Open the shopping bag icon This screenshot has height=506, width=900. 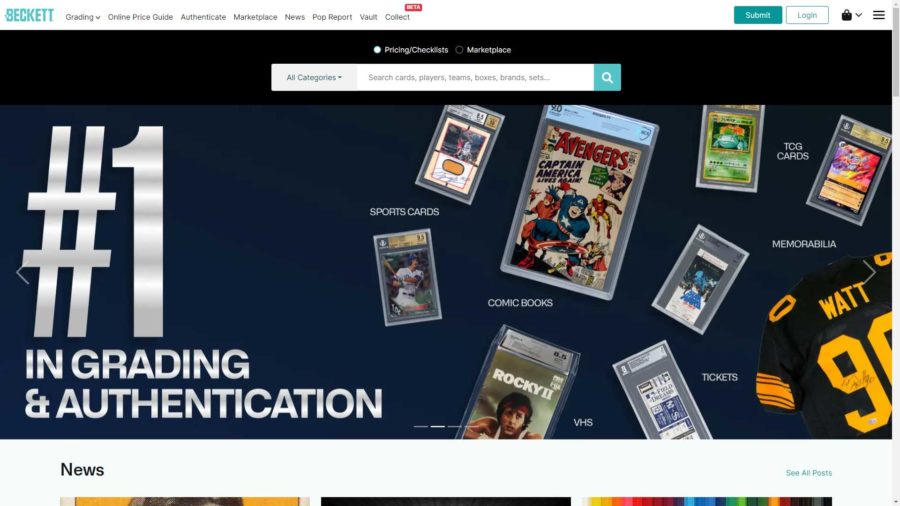coord(846,15)
